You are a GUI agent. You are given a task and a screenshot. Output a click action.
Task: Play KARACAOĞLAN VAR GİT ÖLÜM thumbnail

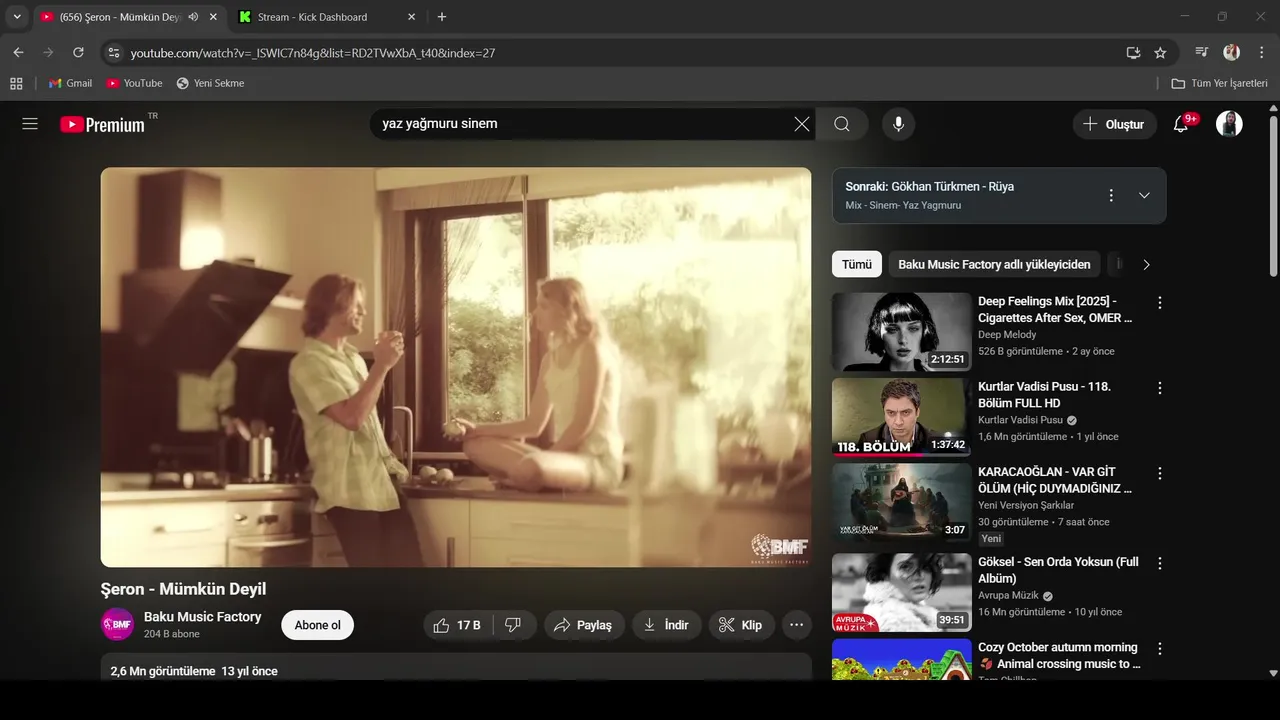tap(901, 502)
